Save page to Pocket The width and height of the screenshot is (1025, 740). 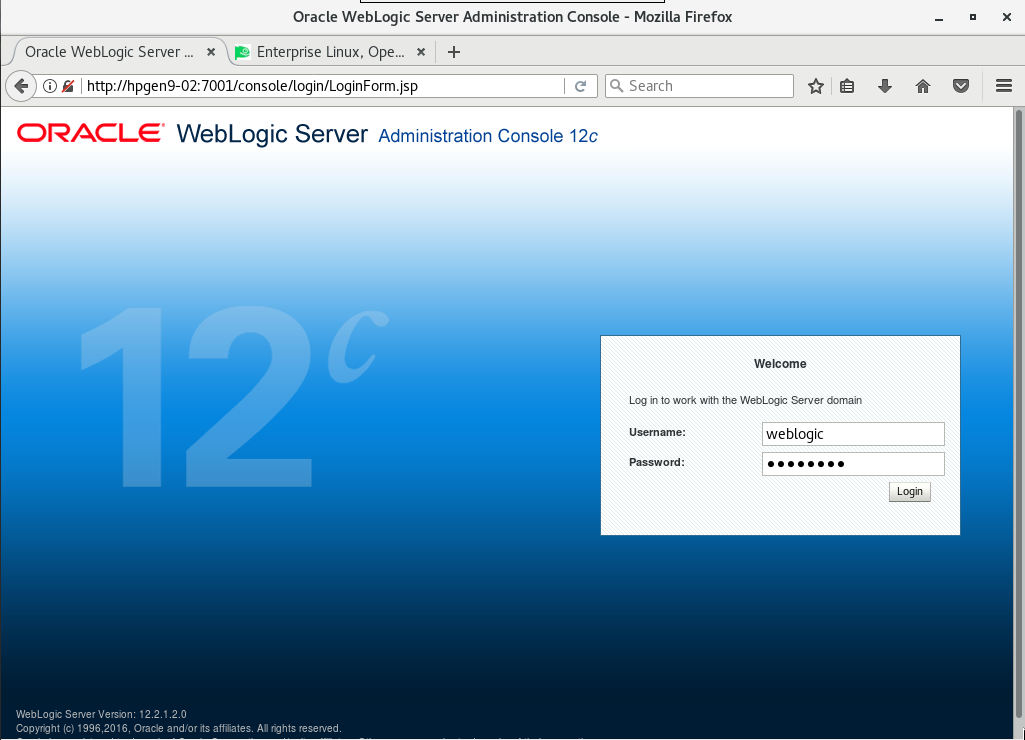(x=960, y=86)
